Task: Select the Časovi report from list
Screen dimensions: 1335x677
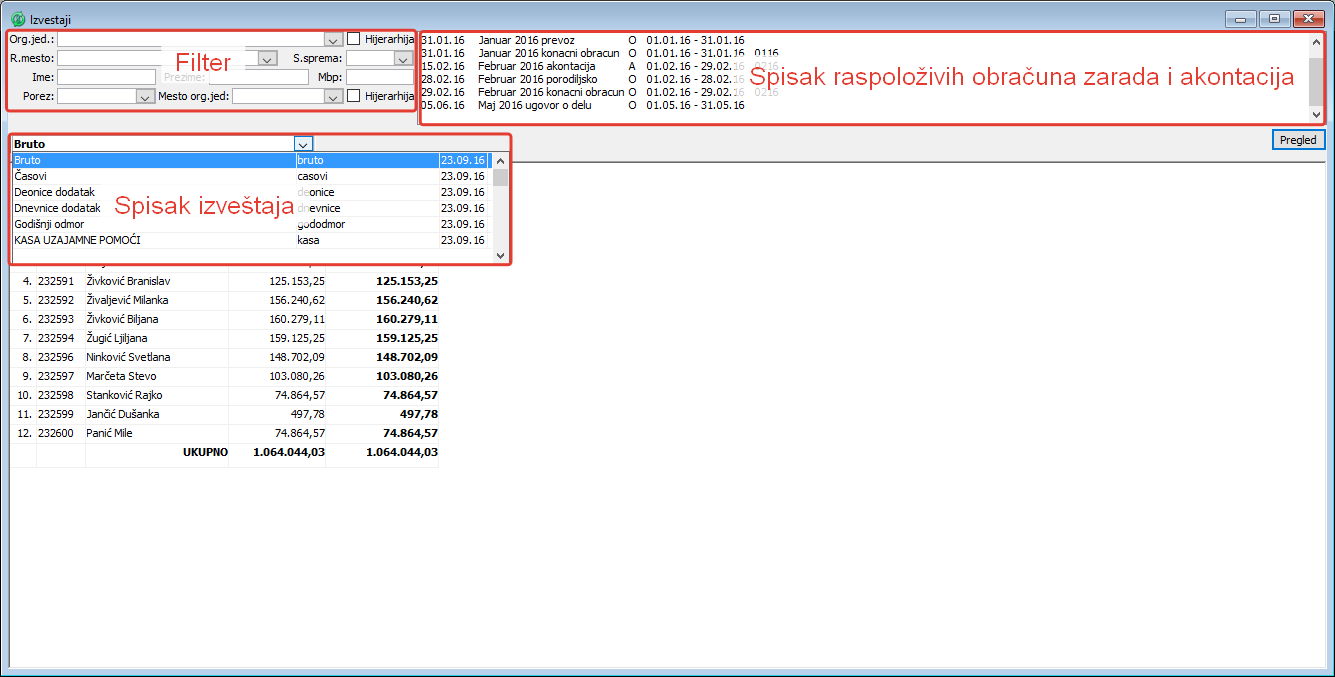Action: click(x=150, y=176)
